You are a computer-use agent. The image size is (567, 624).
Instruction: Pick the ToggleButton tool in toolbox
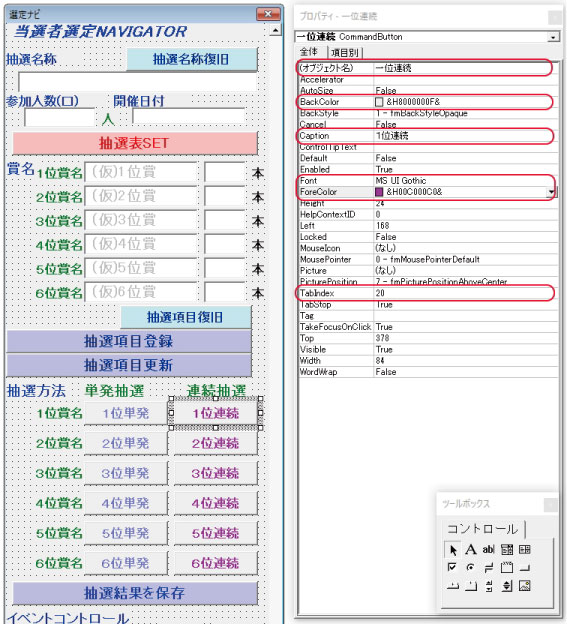489,567
